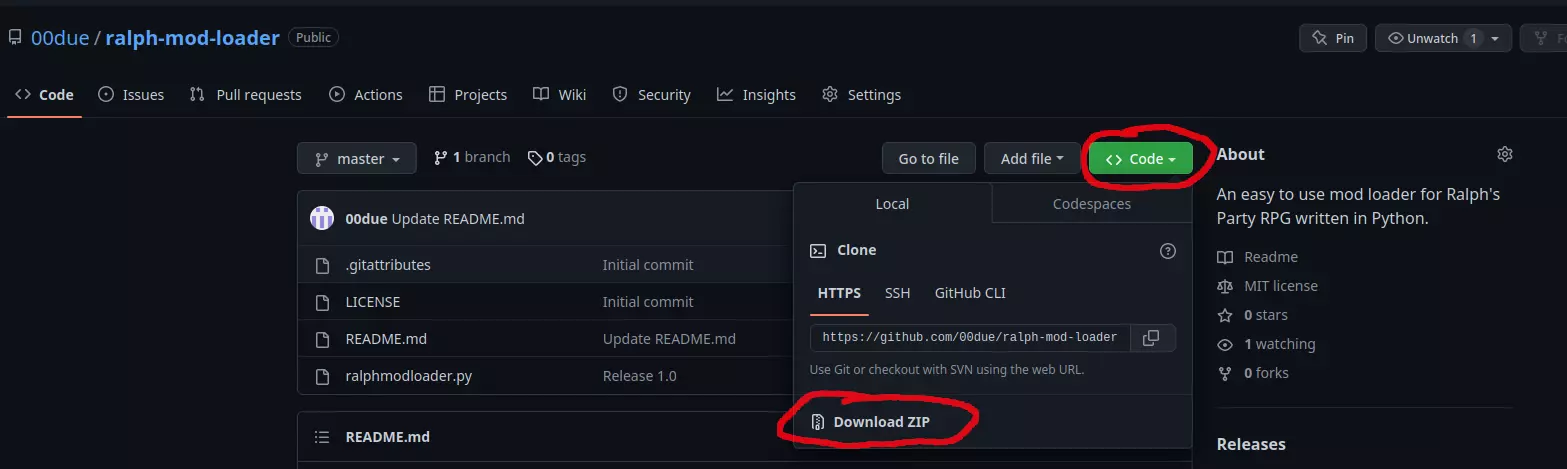1567x469 pixels.
Task: Click the repository book icon beside 00due
Action: point(15,38)
